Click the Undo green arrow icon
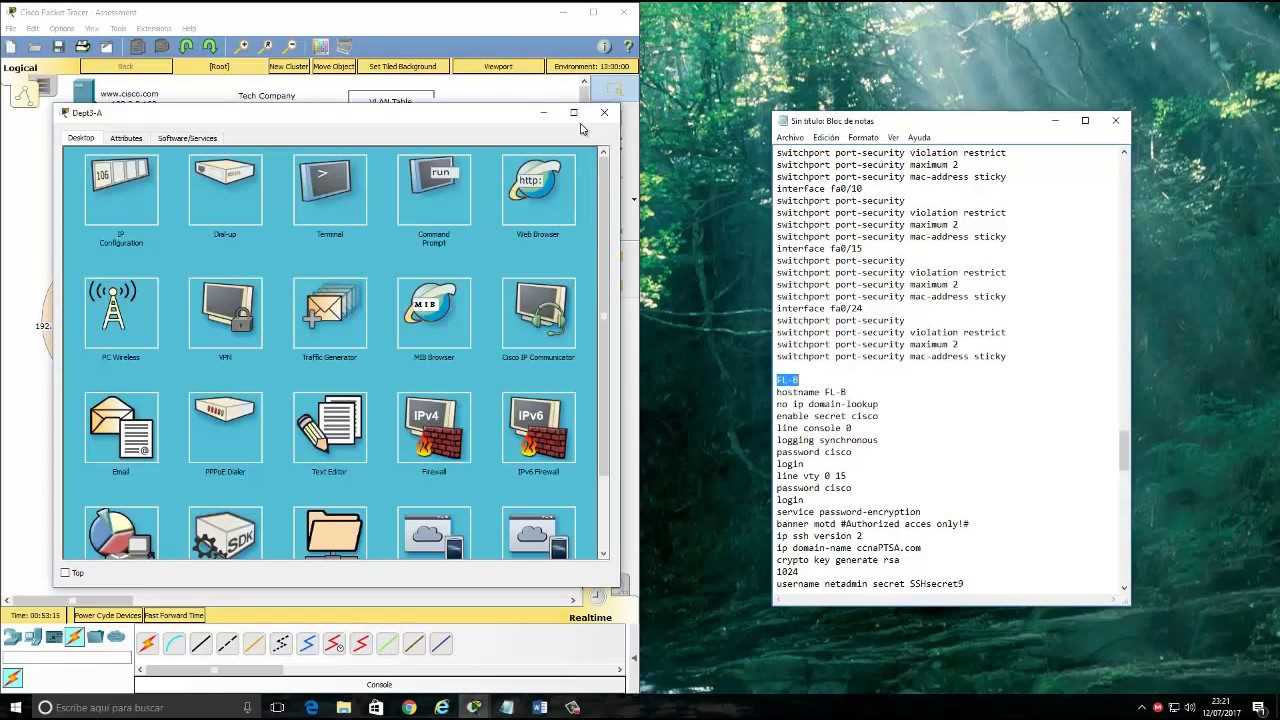Image resolution: width=1280 pixels, height=720 pixels. [x=186, y=47]
